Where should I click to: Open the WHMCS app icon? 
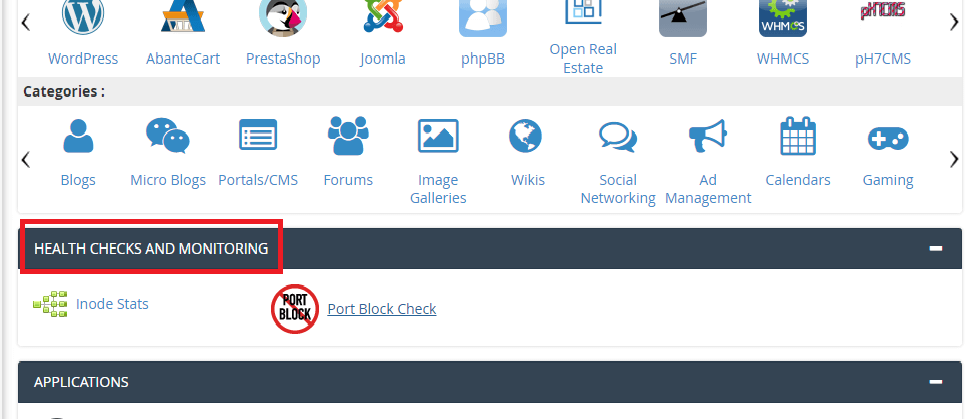tap(782, 17)
